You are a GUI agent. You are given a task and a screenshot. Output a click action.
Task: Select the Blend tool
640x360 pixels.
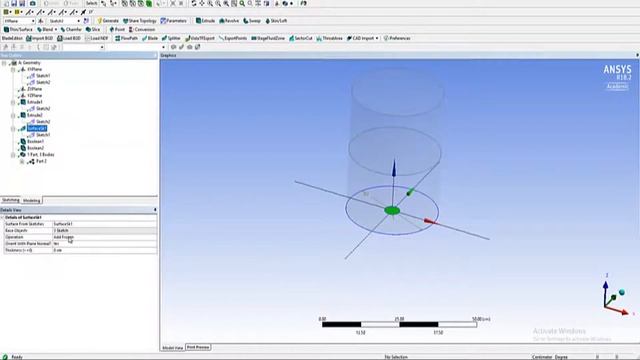click(x=45, y=29)
